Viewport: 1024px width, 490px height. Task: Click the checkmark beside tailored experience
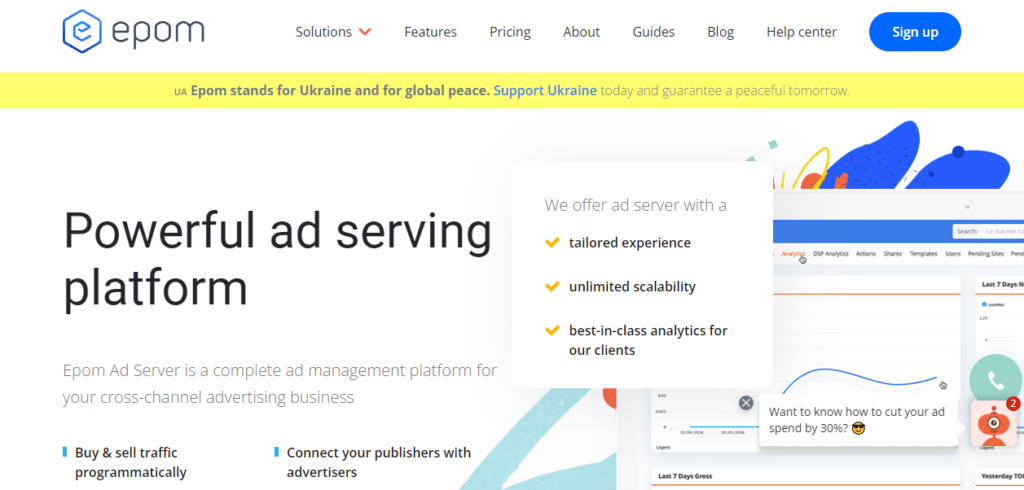click(552, 242)
